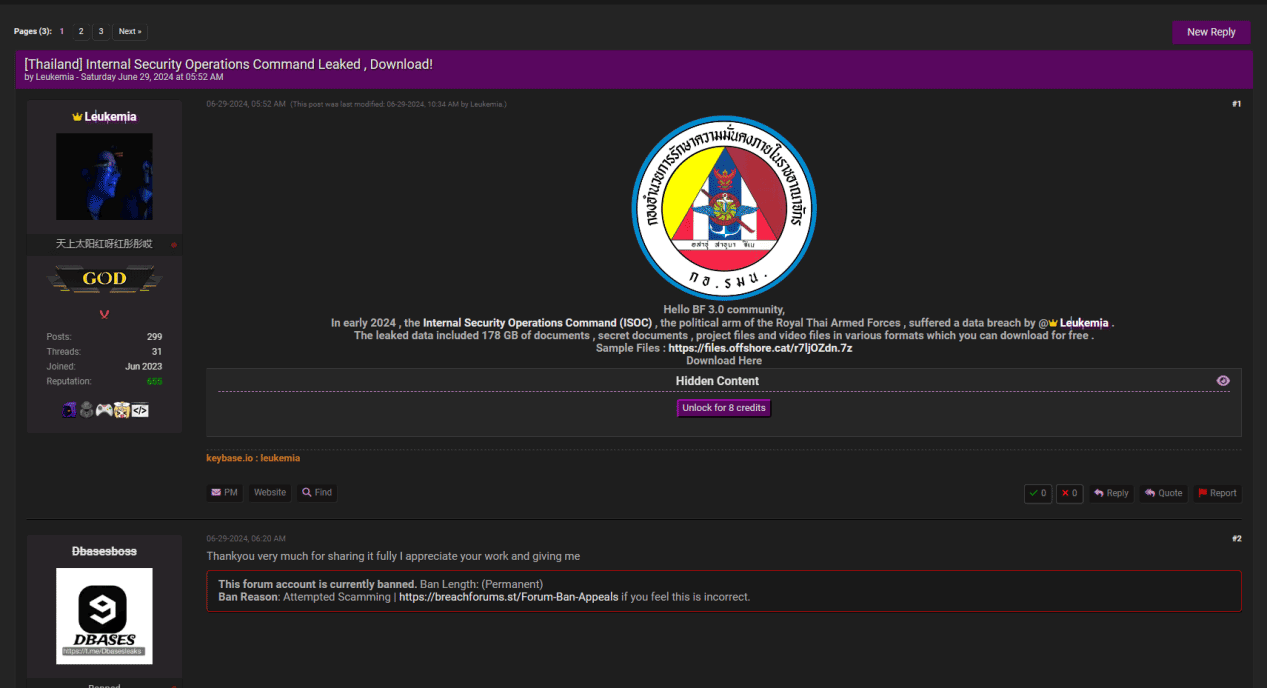
Task: Go to page 2 of the thread
Action: [x=81, y=32]
